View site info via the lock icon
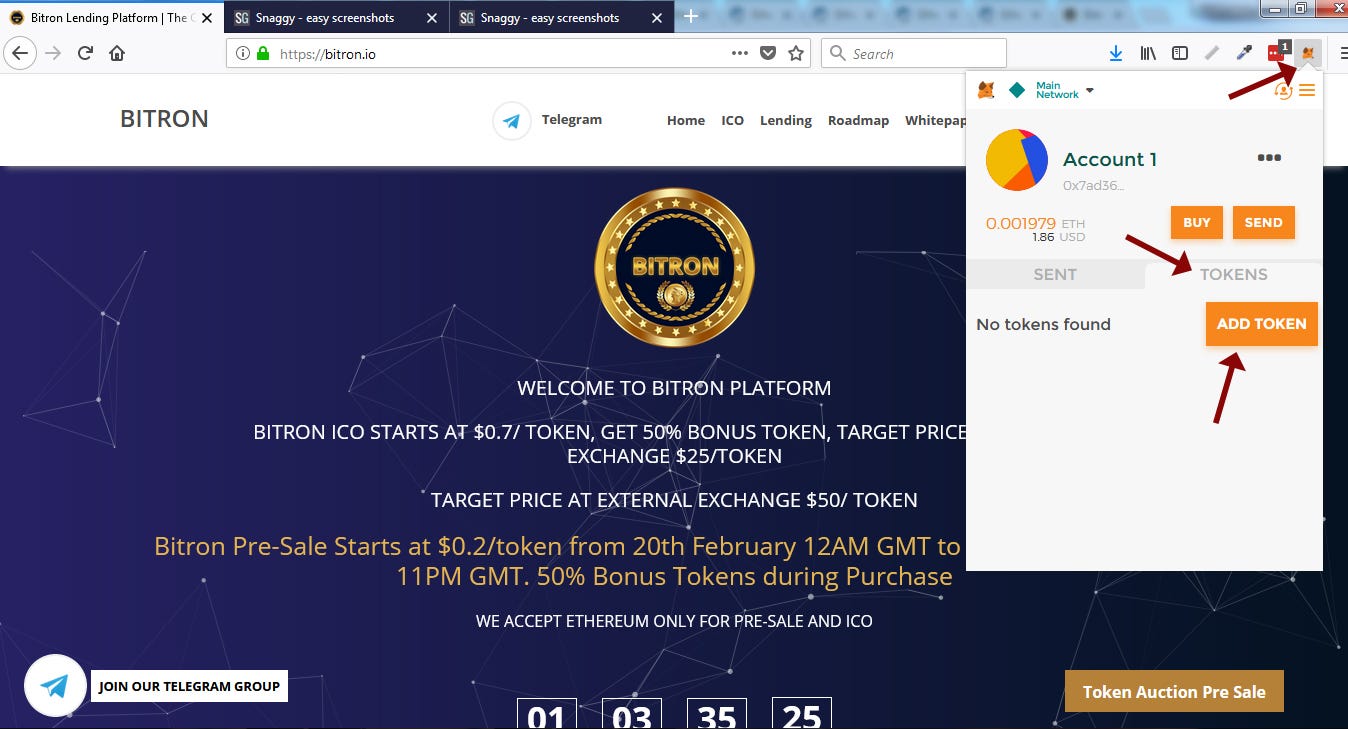Image resolution: width=1348 pixels, height=729 pixels. click(263, 54)
